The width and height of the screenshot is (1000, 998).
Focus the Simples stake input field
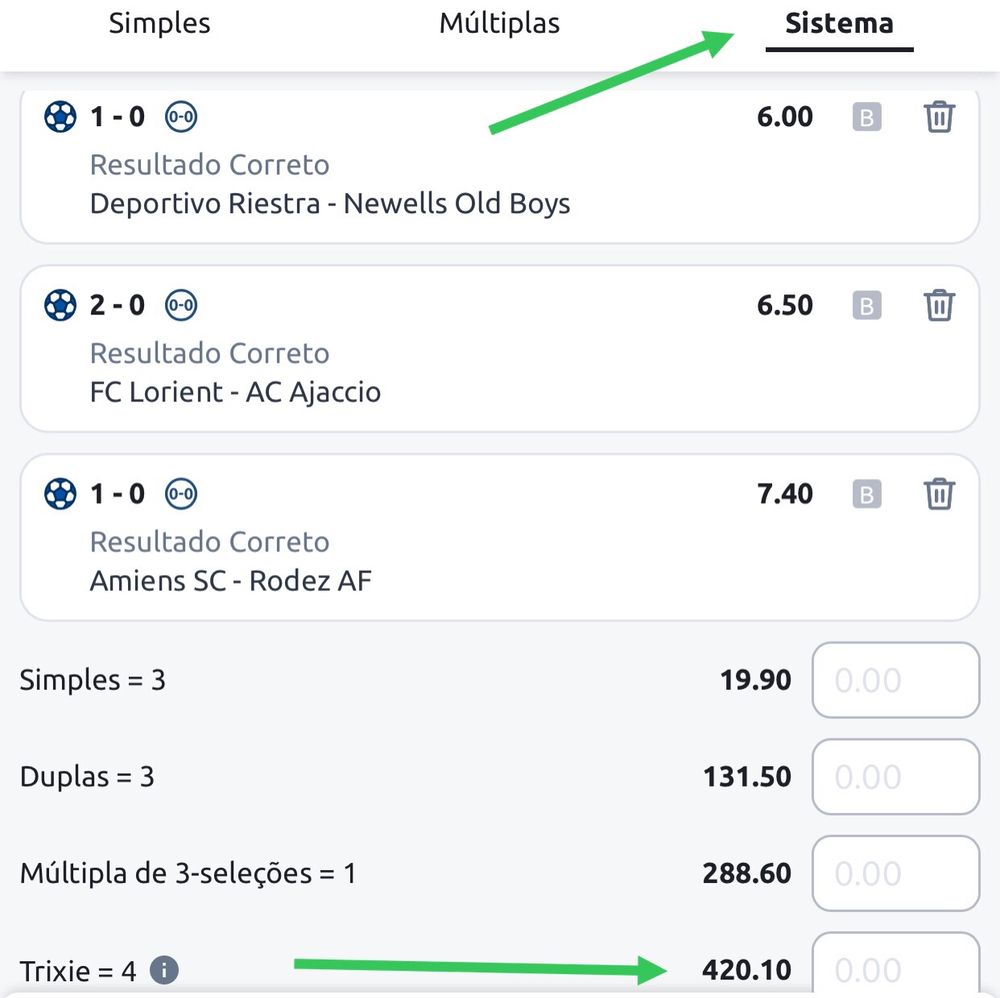(895, 680)
